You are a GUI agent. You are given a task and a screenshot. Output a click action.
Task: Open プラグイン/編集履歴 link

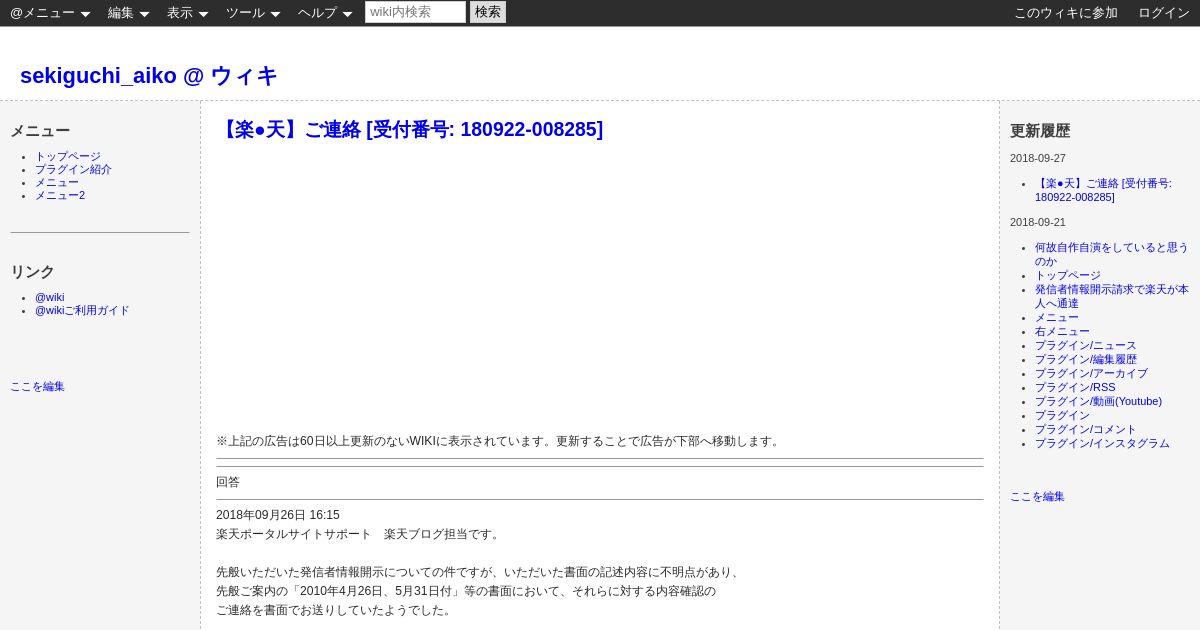click(1086, 359)
